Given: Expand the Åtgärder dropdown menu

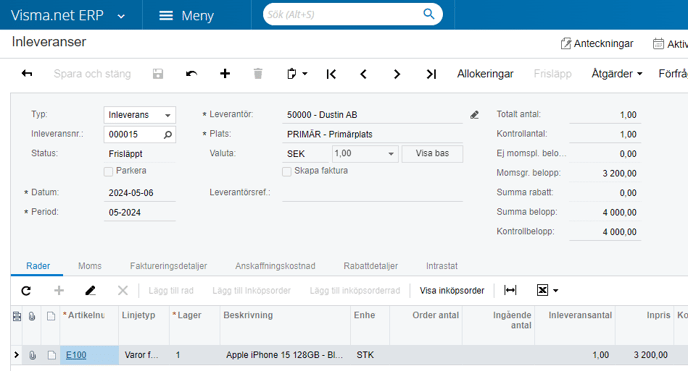Looking at the screenshot, I should [616, 74].
